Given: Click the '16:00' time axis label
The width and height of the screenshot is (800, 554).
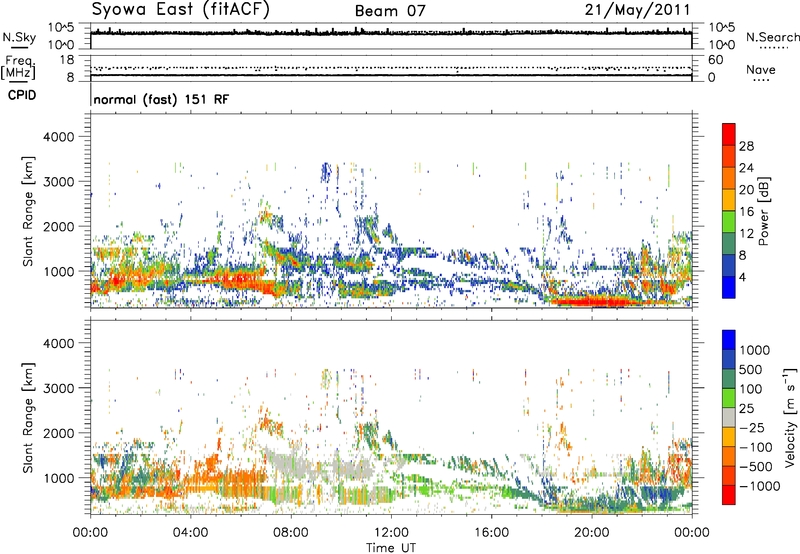Looking at the screenshot, I should point(491,533).
